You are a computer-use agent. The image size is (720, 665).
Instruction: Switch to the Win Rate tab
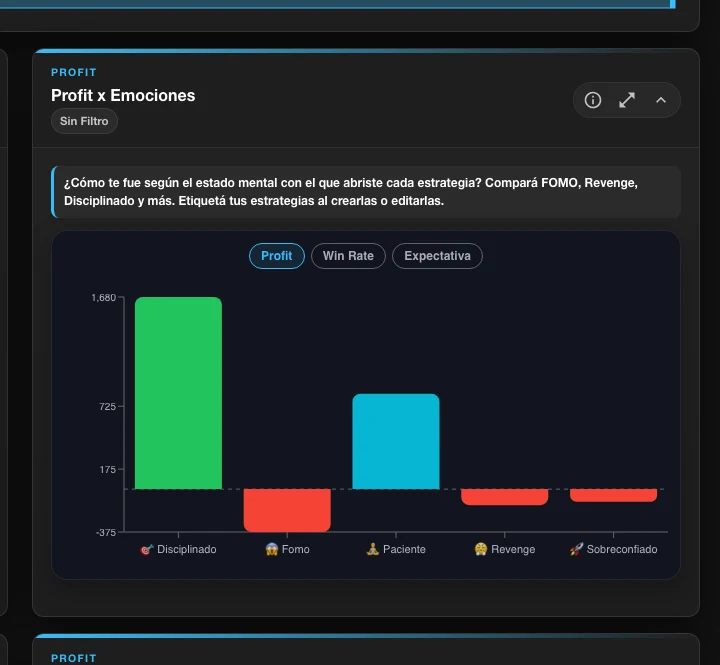(x=348, y=256)
